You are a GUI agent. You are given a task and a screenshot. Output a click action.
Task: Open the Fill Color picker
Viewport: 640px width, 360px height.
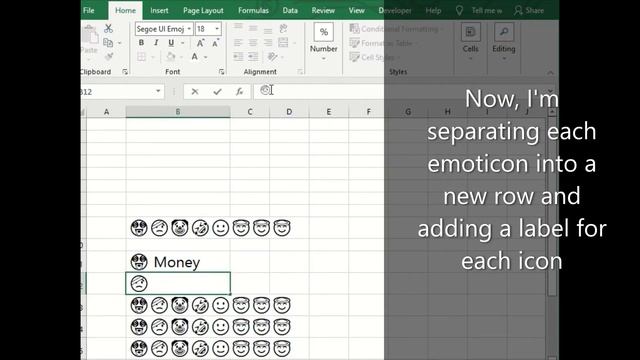[171, 57]
